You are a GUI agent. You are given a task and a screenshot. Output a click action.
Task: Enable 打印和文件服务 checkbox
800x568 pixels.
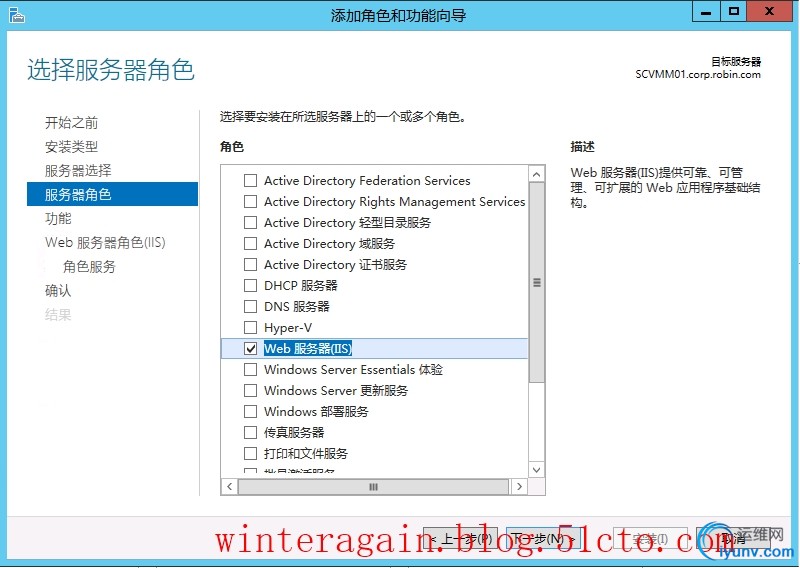click(x=251, y=453)
